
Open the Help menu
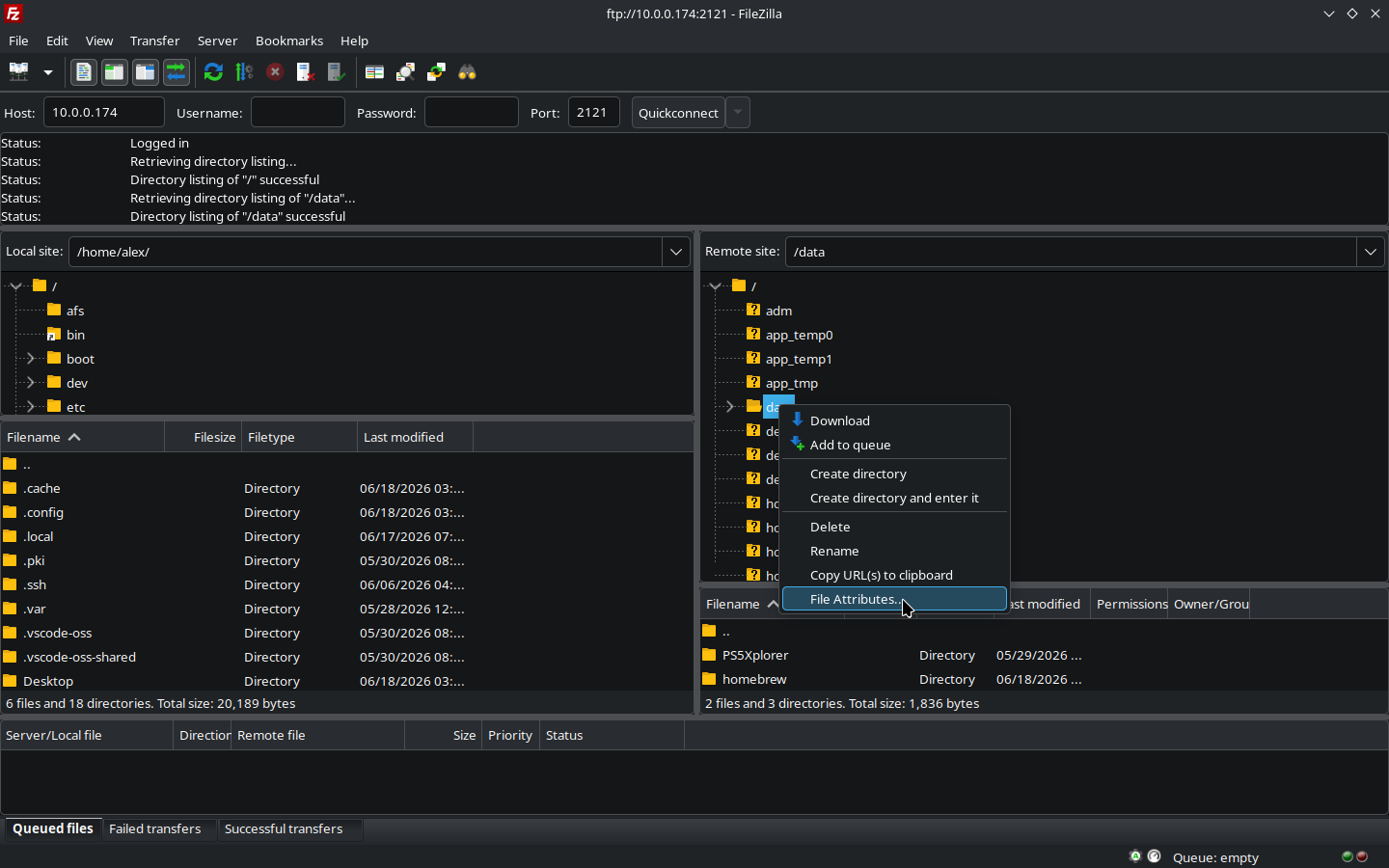[x=354, y=41]
